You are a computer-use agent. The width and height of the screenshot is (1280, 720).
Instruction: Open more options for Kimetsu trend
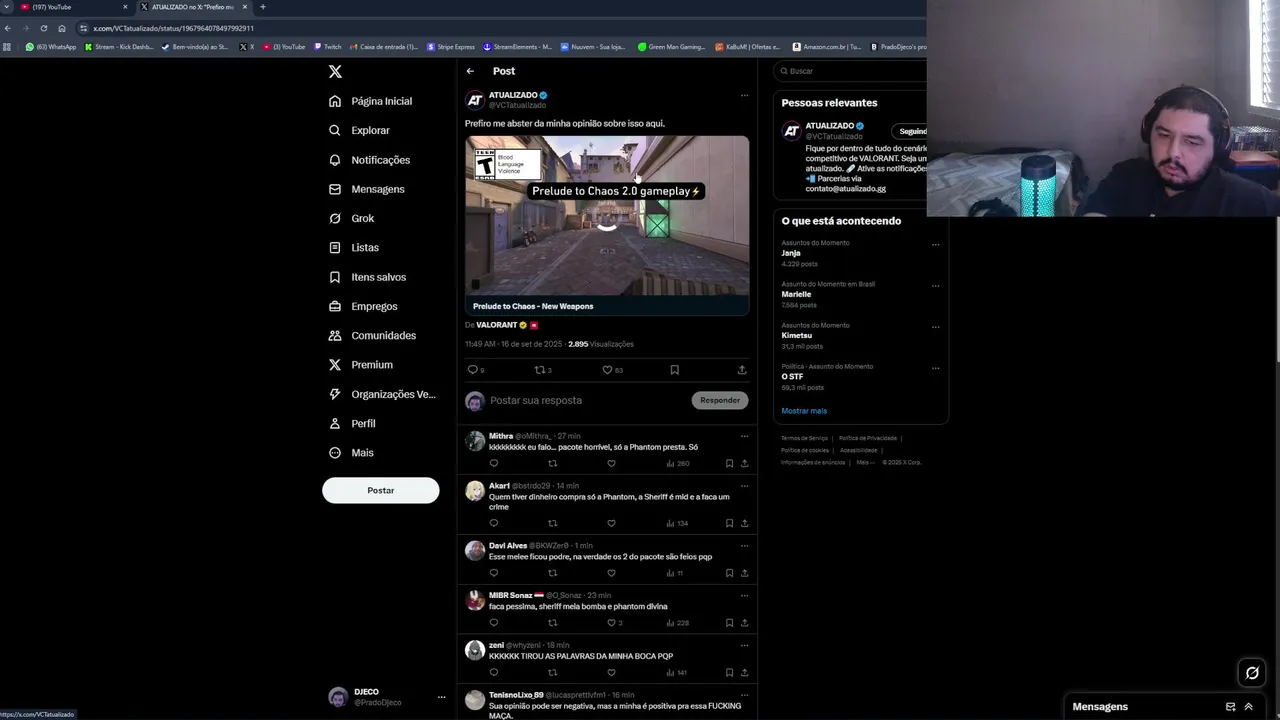tap(936, 327)
